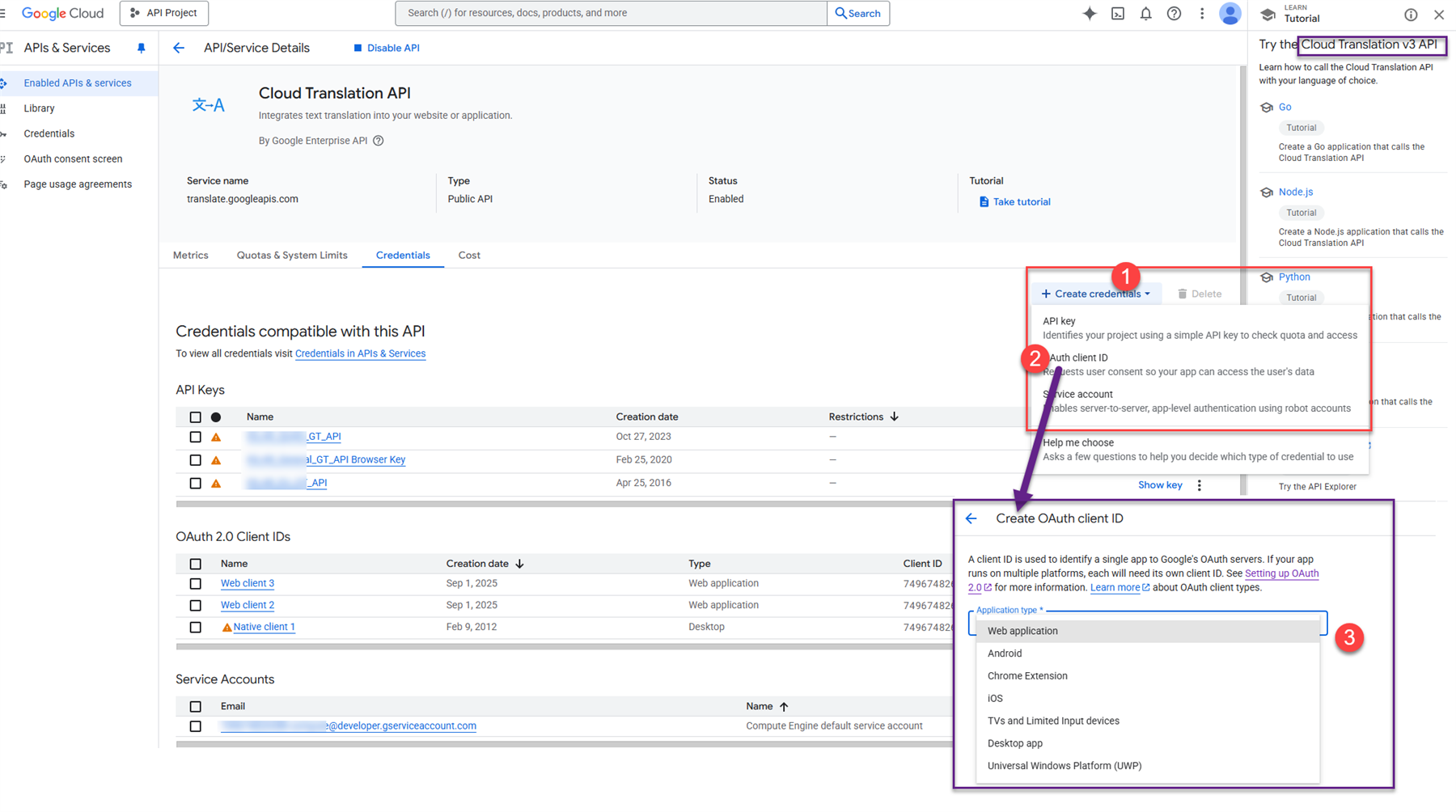Viewport: 1456px width, 812px height.
Task: Switch to the Cost tab
Action: tap(469, 256)
